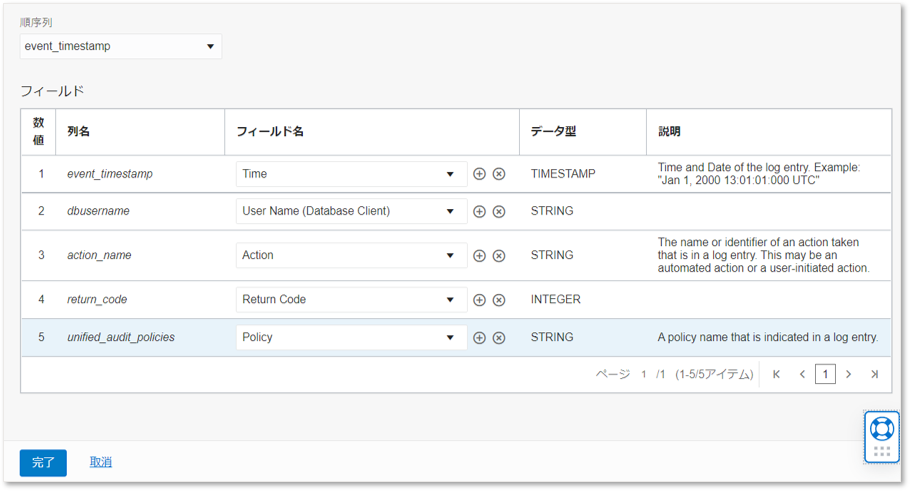Click the add icon in the dbusername row
Image resolution: width=910 pixels, height=491 pixels.
(479, 212)
